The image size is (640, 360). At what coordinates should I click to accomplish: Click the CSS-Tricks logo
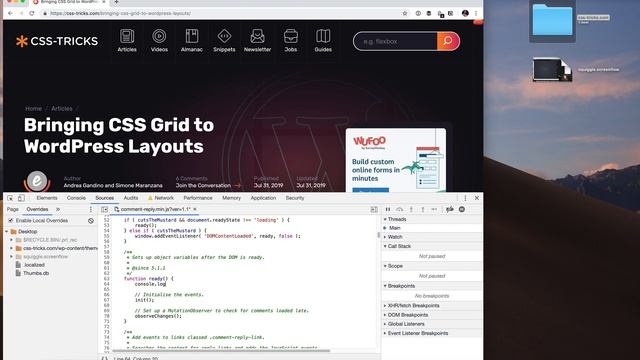click(57, 41)
